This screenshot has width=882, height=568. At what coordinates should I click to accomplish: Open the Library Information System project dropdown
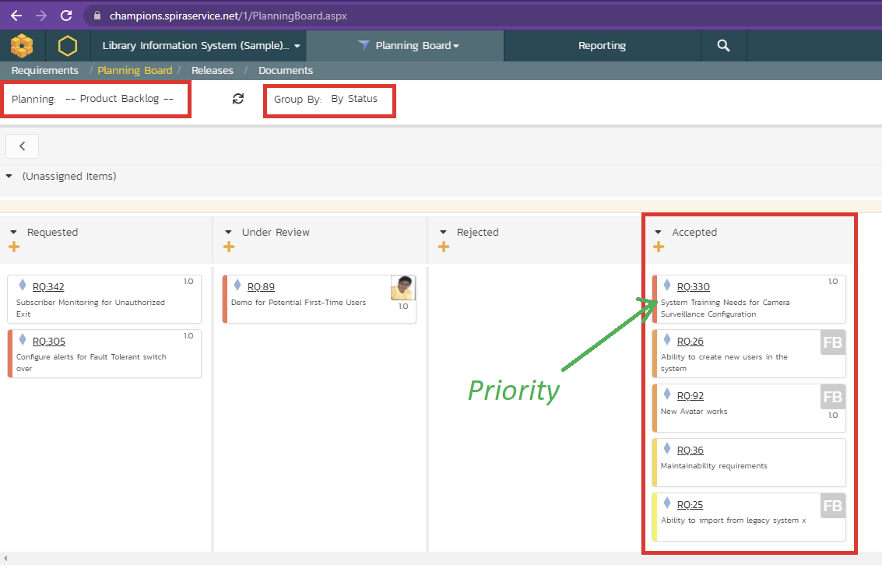tap(201, 46)
